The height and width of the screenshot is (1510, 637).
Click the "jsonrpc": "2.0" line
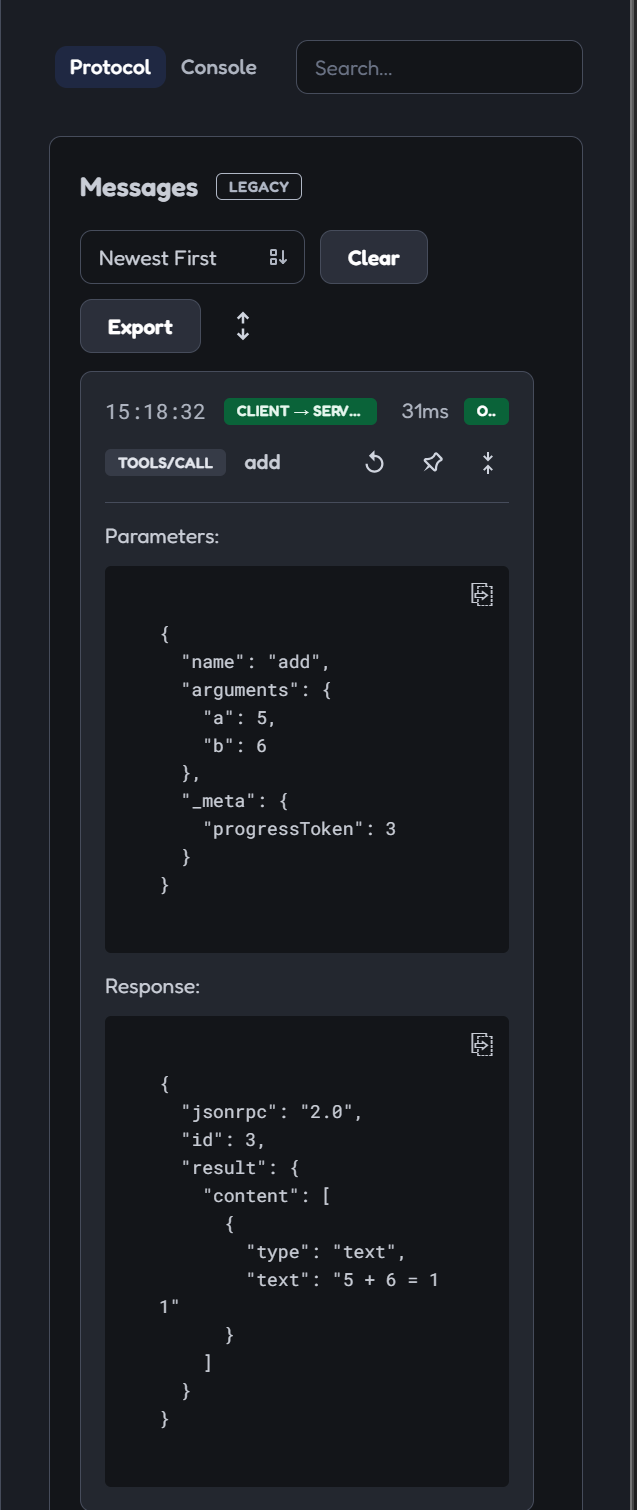(272, 1112)
